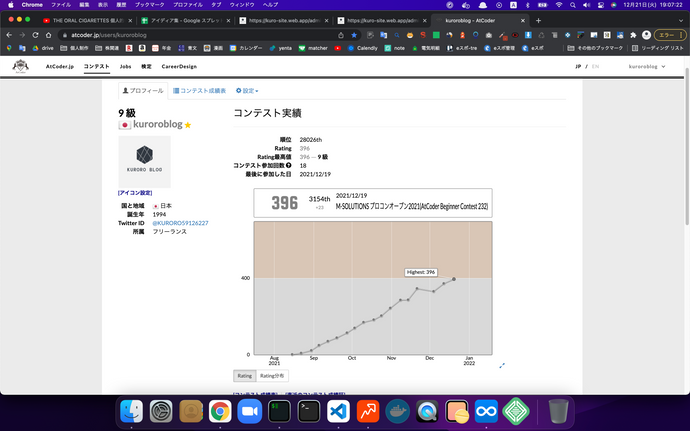Image resolution: width=690 pixels, height=431 pixels.
Task: Open the Google Maps bookmark icon
Action: [x=9, y=48]
